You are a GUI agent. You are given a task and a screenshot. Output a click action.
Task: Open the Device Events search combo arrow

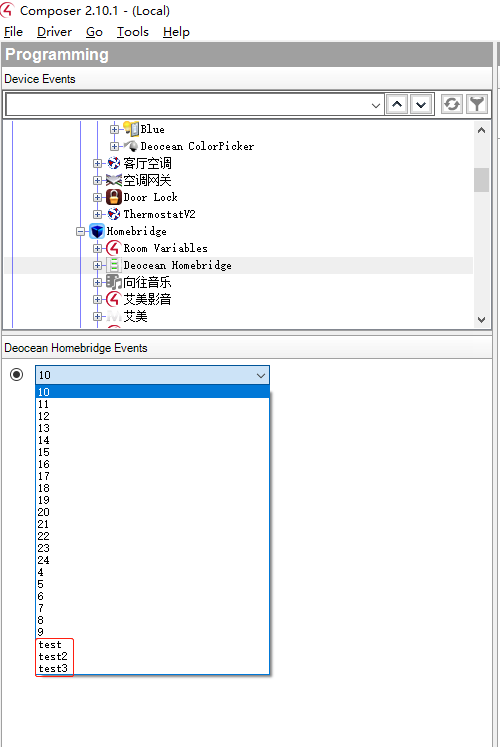click(376, 105)
